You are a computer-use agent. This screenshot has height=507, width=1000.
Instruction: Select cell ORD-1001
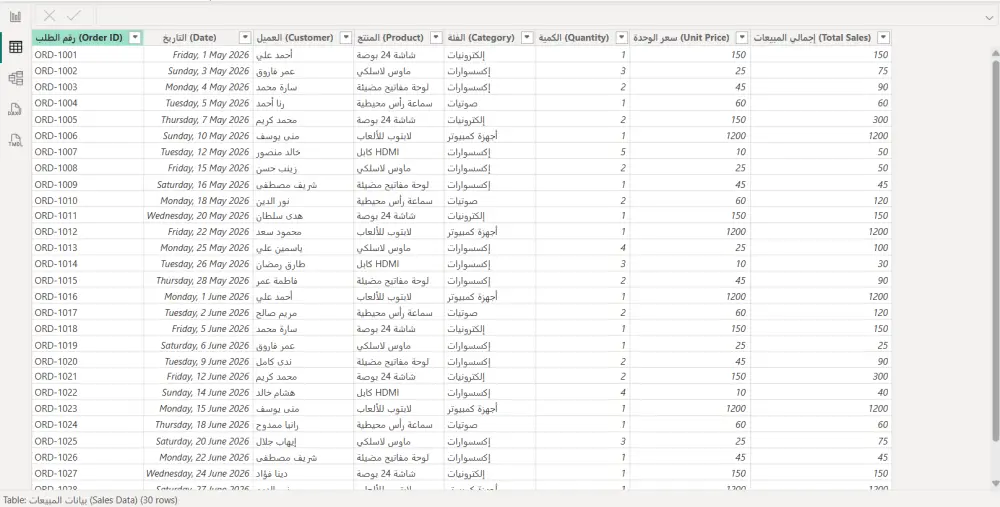[x=87, y=55]
